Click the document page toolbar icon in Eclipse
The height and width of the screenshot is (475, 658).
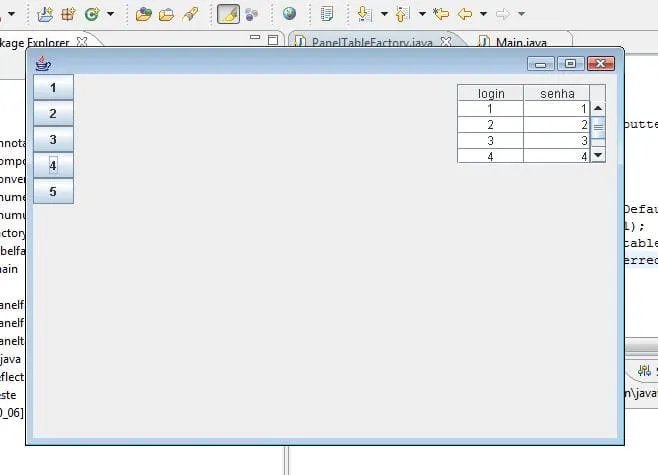[x=327, y=14]
